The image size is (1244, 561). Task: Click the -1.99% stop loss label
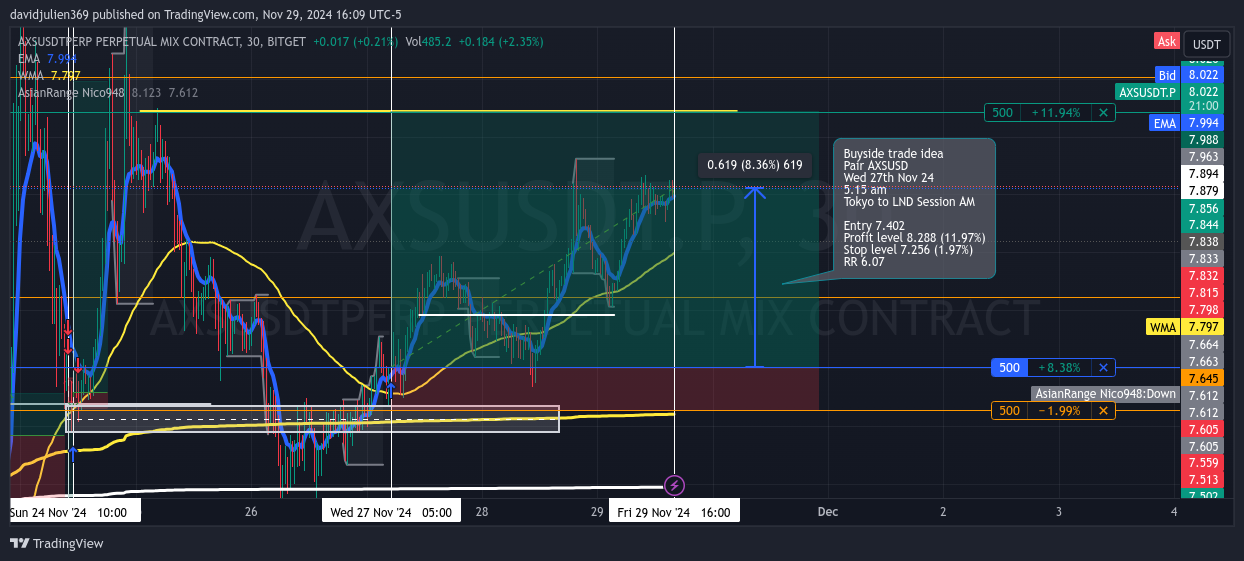coord(1060,411)
